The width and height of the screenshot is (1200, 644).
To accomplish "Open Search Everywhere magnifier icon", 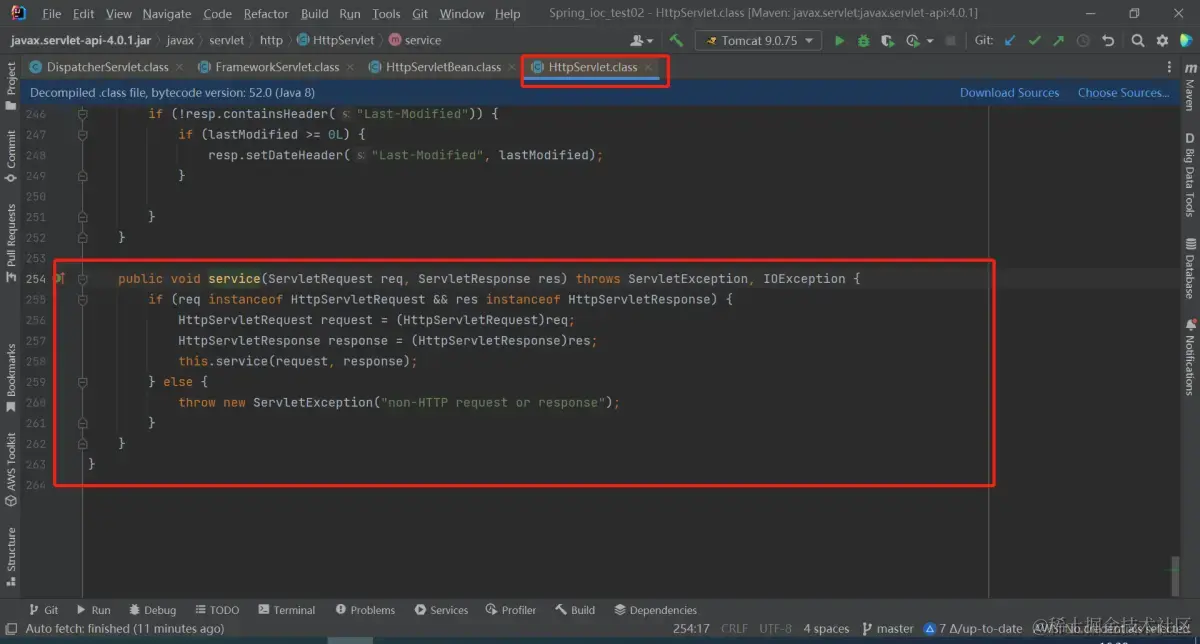I will click(x=1138, y=40).
